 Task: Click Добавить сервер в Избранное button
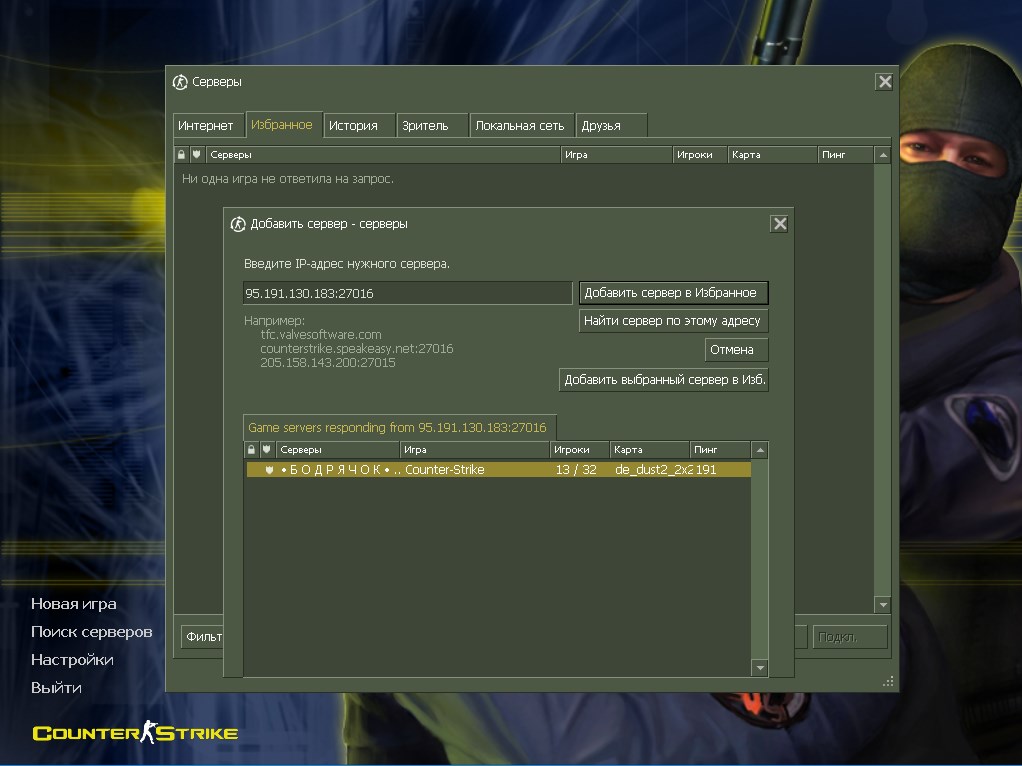tap(673, 293)
